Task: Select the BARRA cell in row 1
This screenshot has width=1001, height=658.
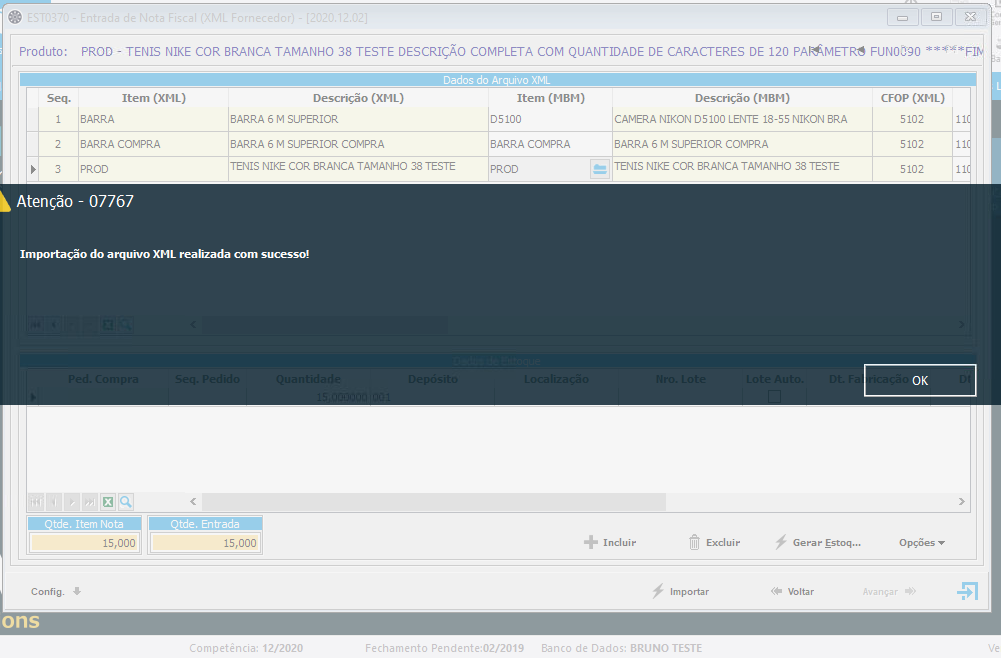Action: (153, 119)
